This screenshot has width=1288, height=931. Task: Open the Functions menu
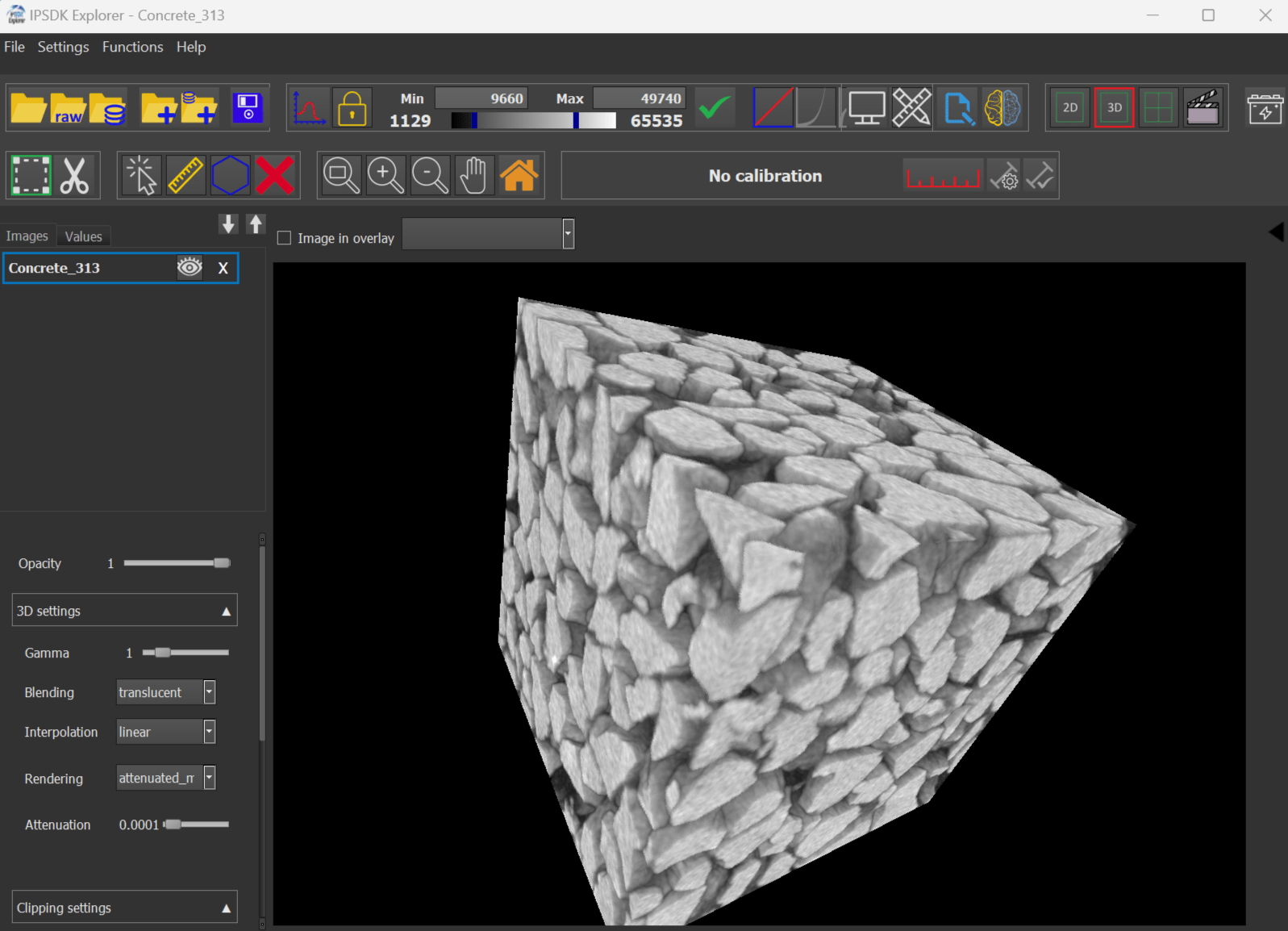(x=132, y=47)
